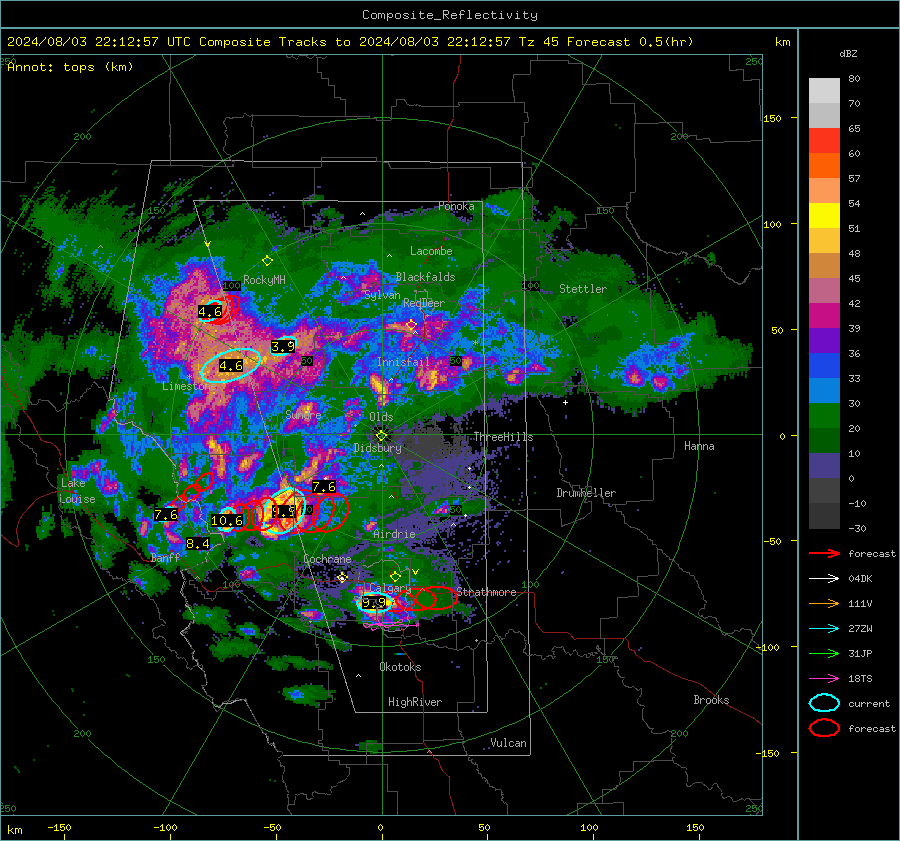This screenshot has width=900, height=841.
Task: Click the 3.9 storm tops label
Action: pyautogui.click(x=283, y=346)
